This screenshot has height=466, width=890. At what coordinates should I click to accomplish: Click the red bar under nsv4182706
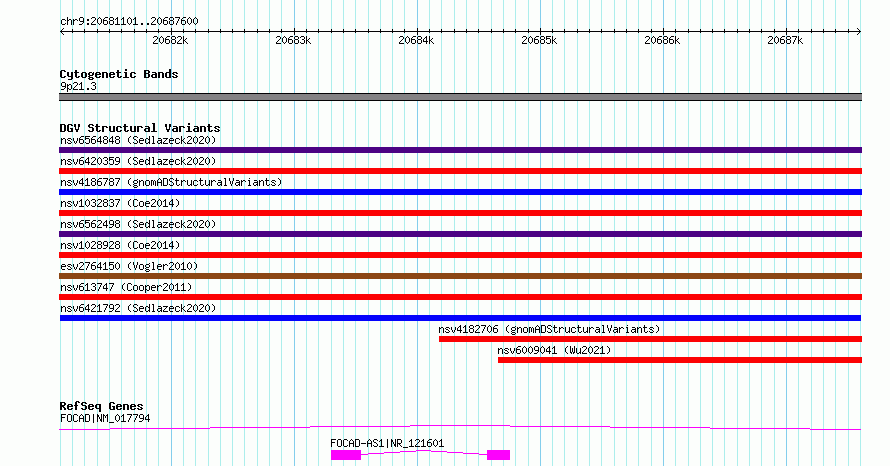click(x=650, y=339)
